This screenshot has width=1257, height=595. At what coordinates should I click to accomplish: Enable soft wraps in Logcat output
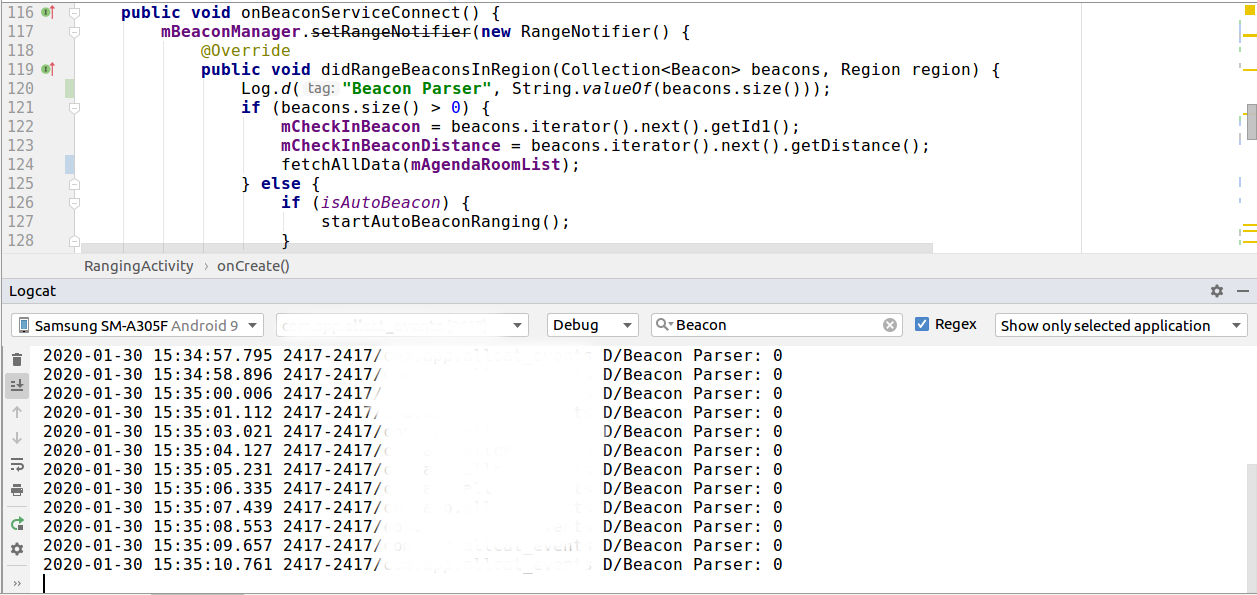pos(17,464)
